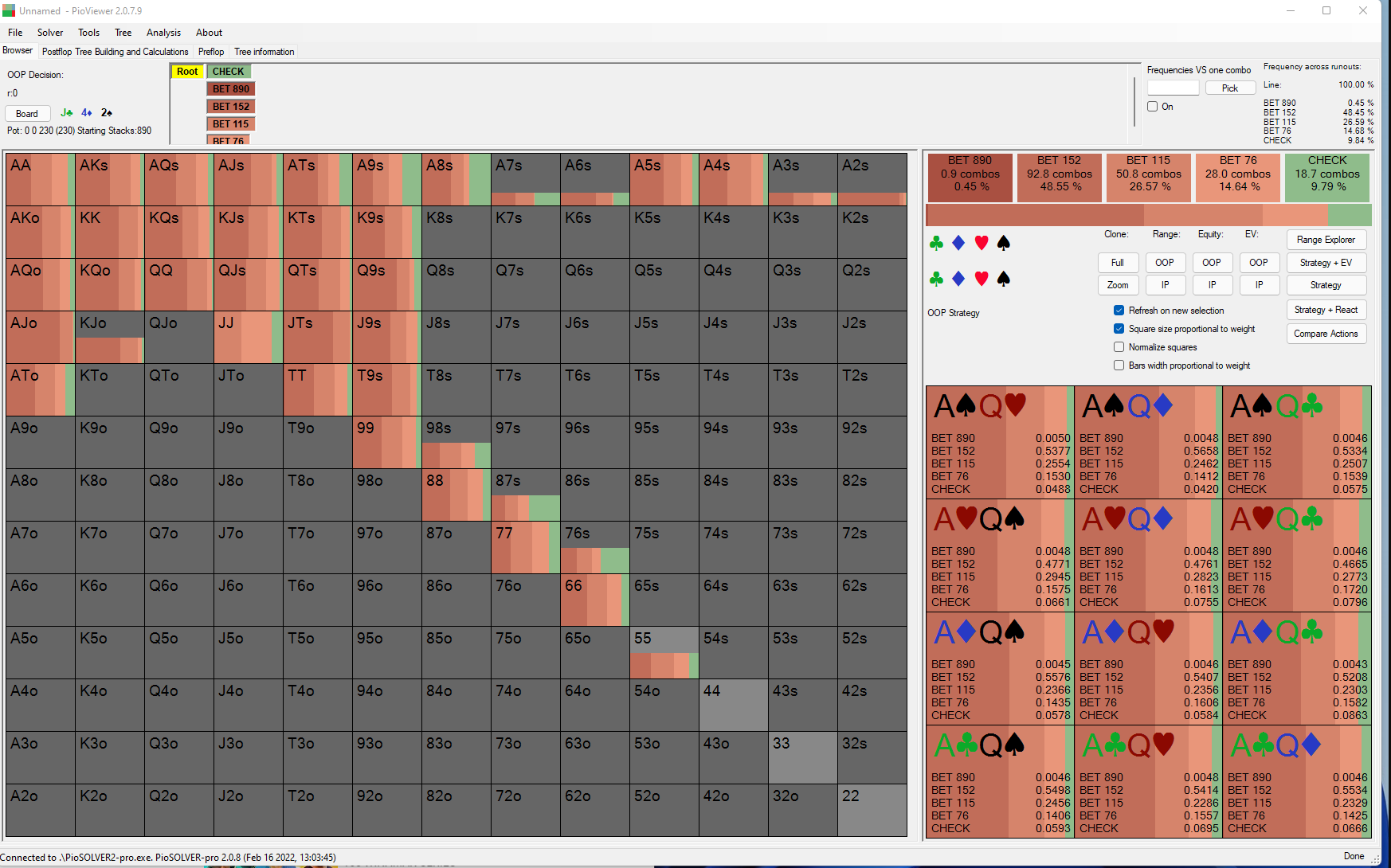Image resolution: width=1391 pixels, height=868 pixels.
Task: Show the Strategy + EV view
Action: point(1326,263)
